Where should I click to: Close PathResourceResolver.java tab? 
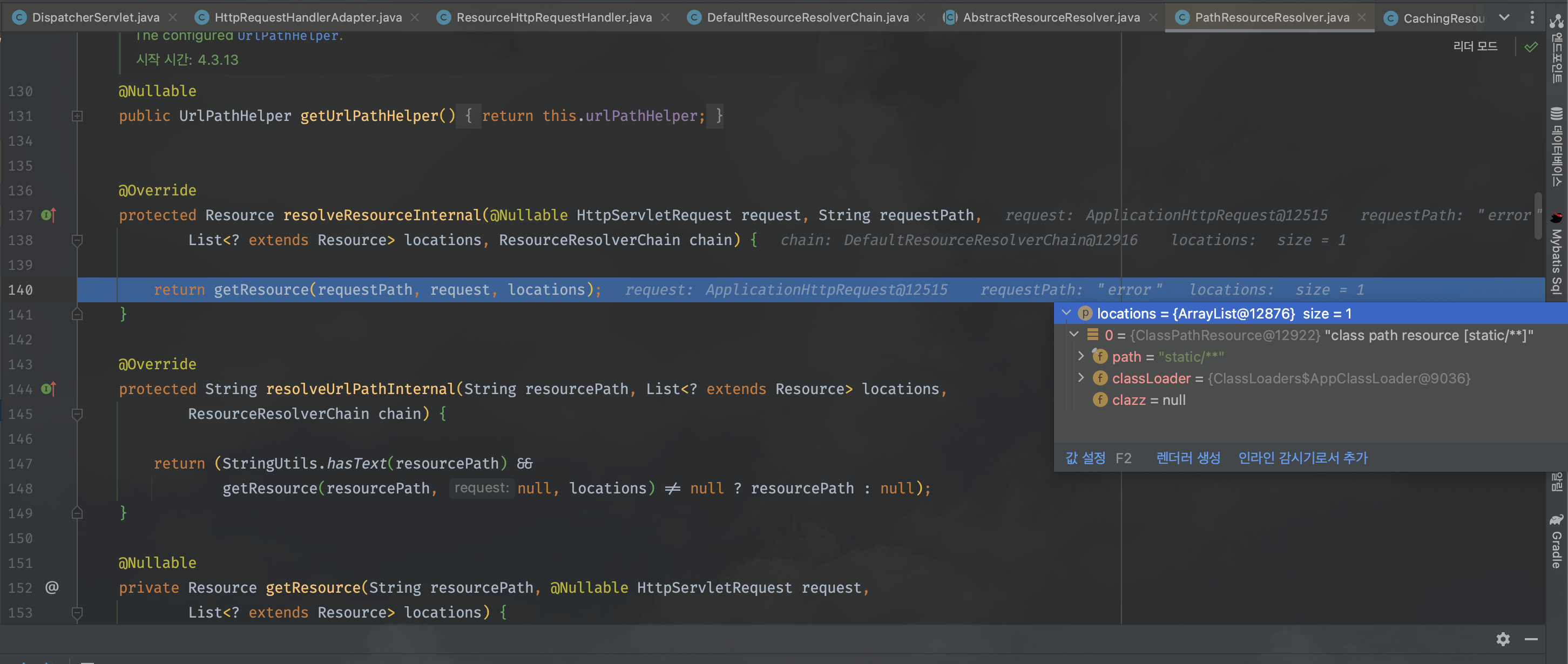1362,17
